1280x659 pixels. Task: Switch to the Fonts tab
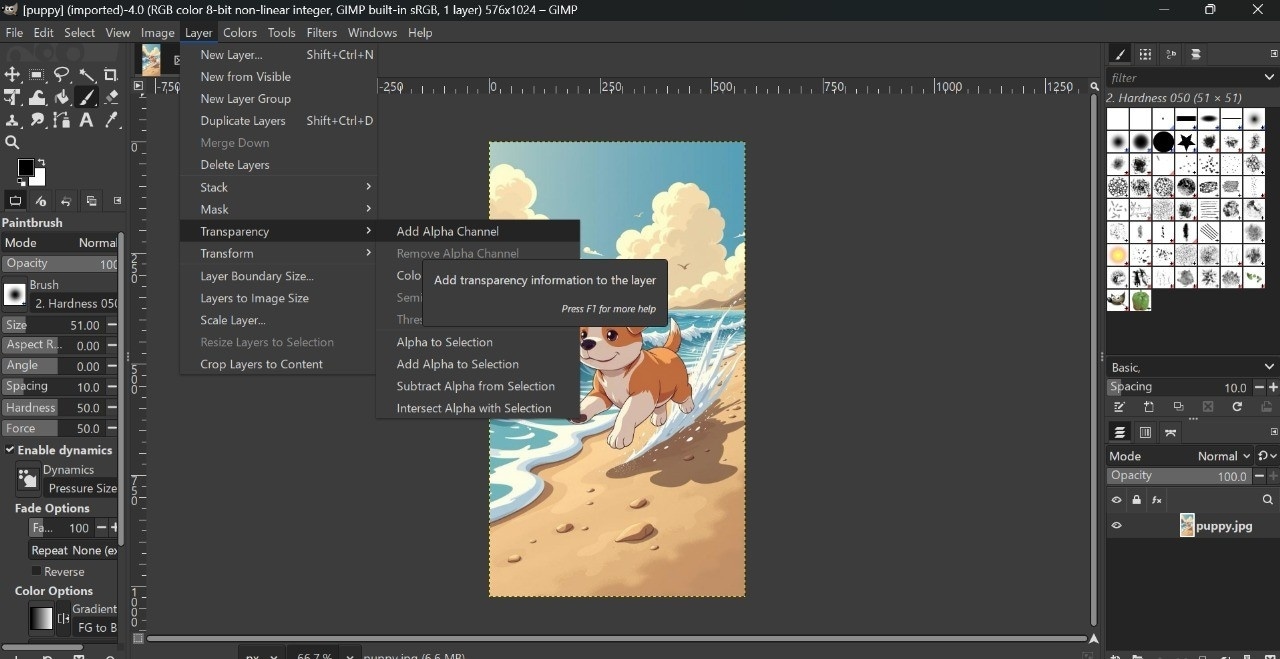click(1171, 55)
